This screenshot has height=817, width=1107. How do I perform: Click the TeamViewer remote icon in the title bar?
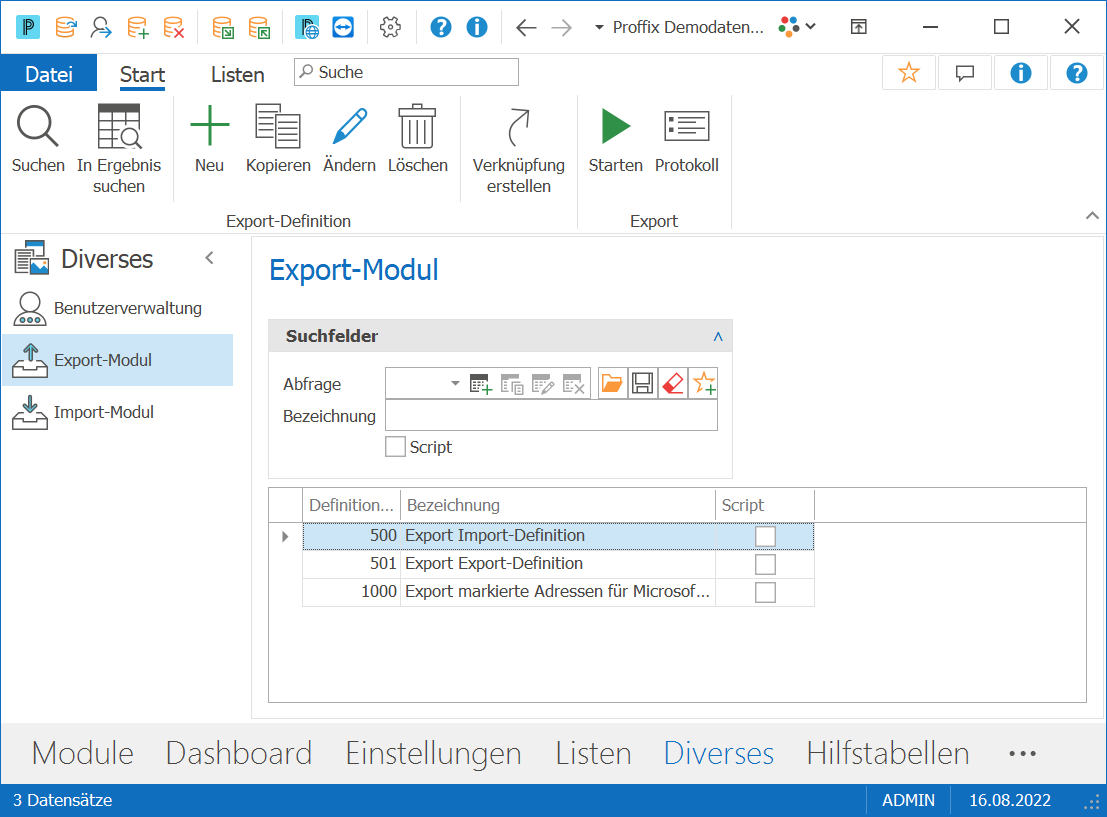(343, 28)
